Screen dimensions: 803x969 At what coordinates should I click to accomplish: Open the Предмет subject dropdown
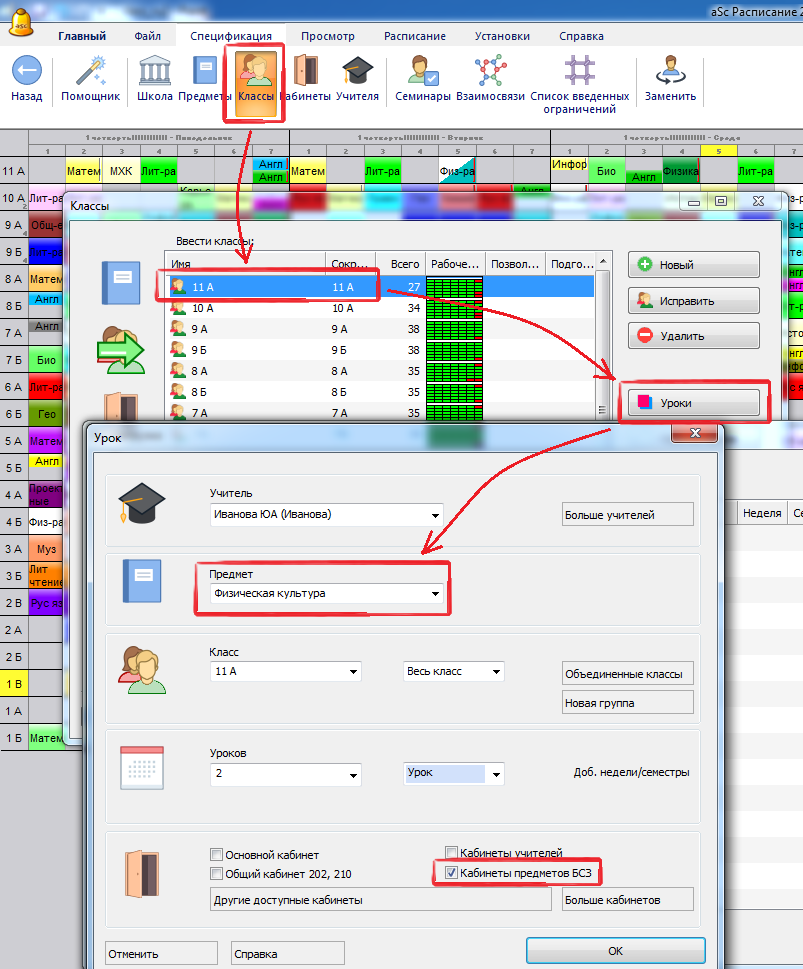pyautogui.click(x=435, y=594)
